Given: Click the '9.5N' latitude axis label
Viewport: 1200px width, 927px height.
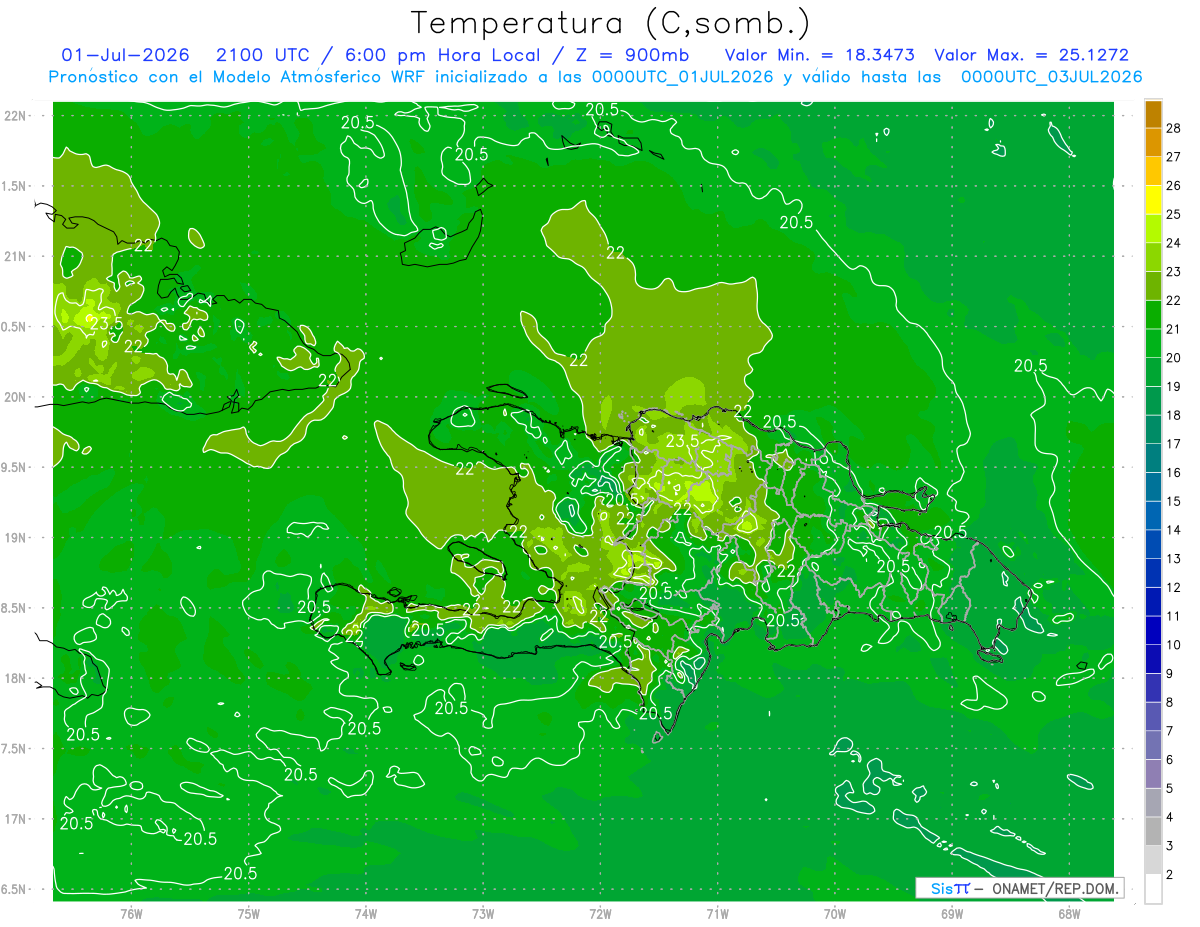Looking at the screenshot, I should 15,468.
